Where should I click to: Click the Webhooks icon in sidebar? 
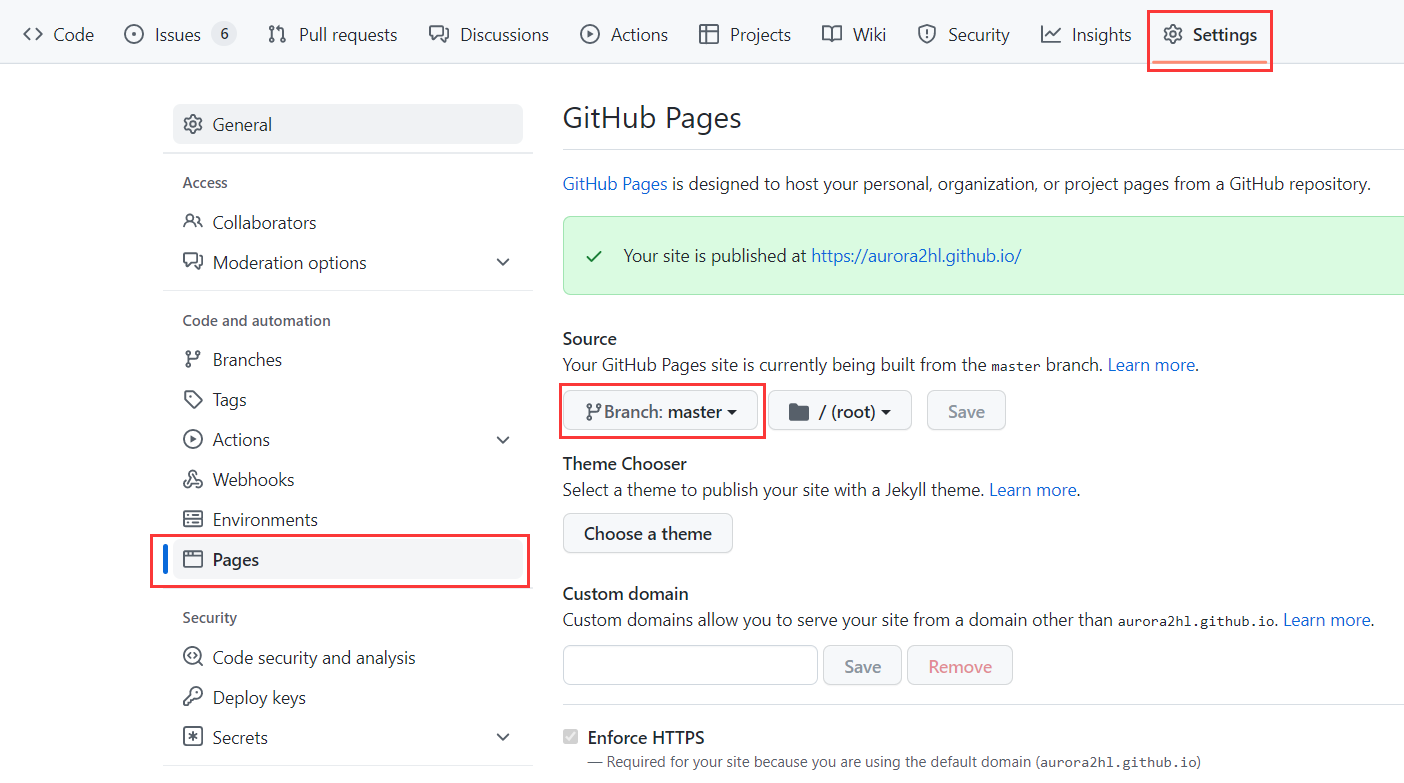(x=193, y=480)
